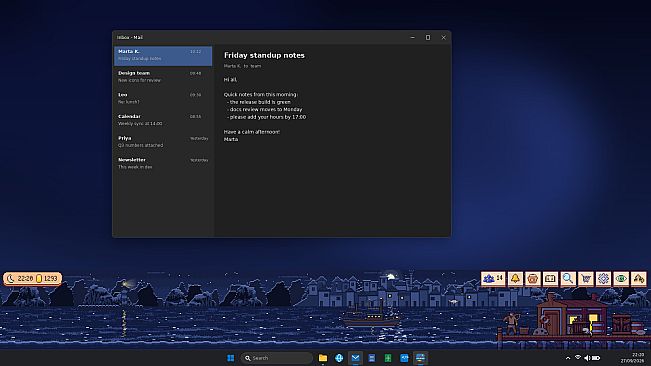The width and height of the screenshot is (651, 366).
Task: Open the globe browser icon in taskbar
Action: [339, 358]
